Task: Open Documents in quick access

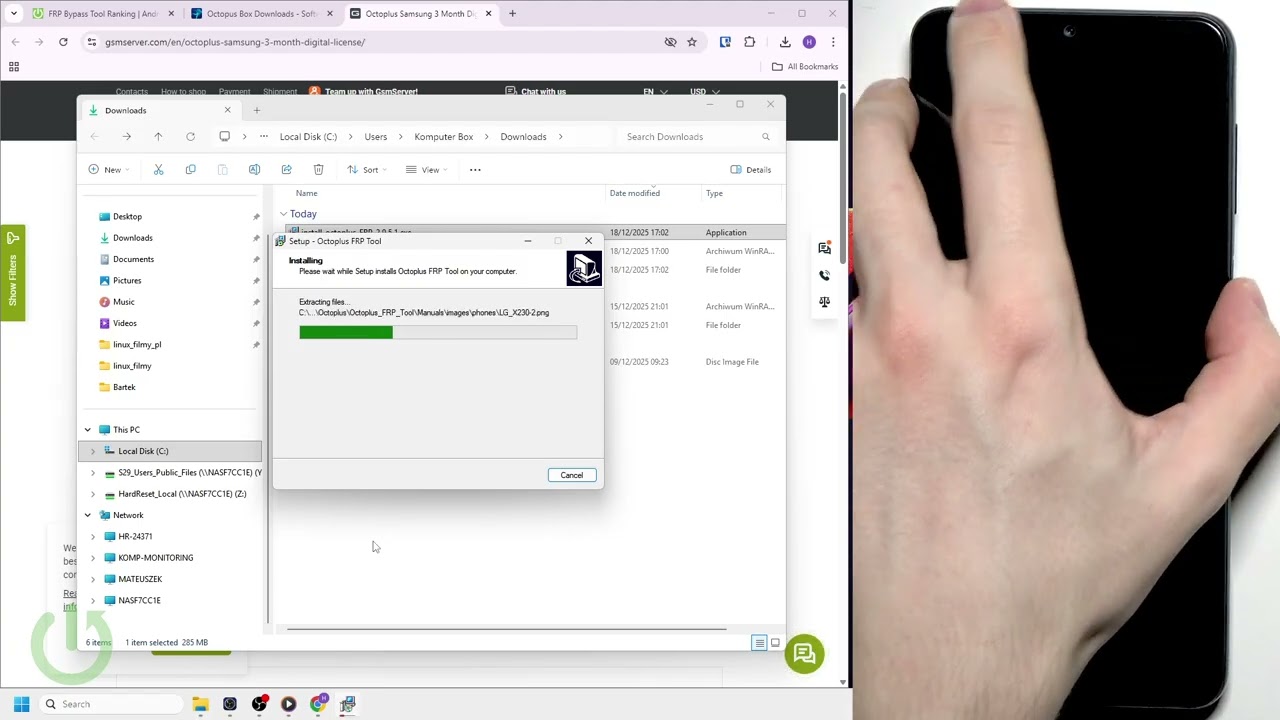Action: point(133,259)
